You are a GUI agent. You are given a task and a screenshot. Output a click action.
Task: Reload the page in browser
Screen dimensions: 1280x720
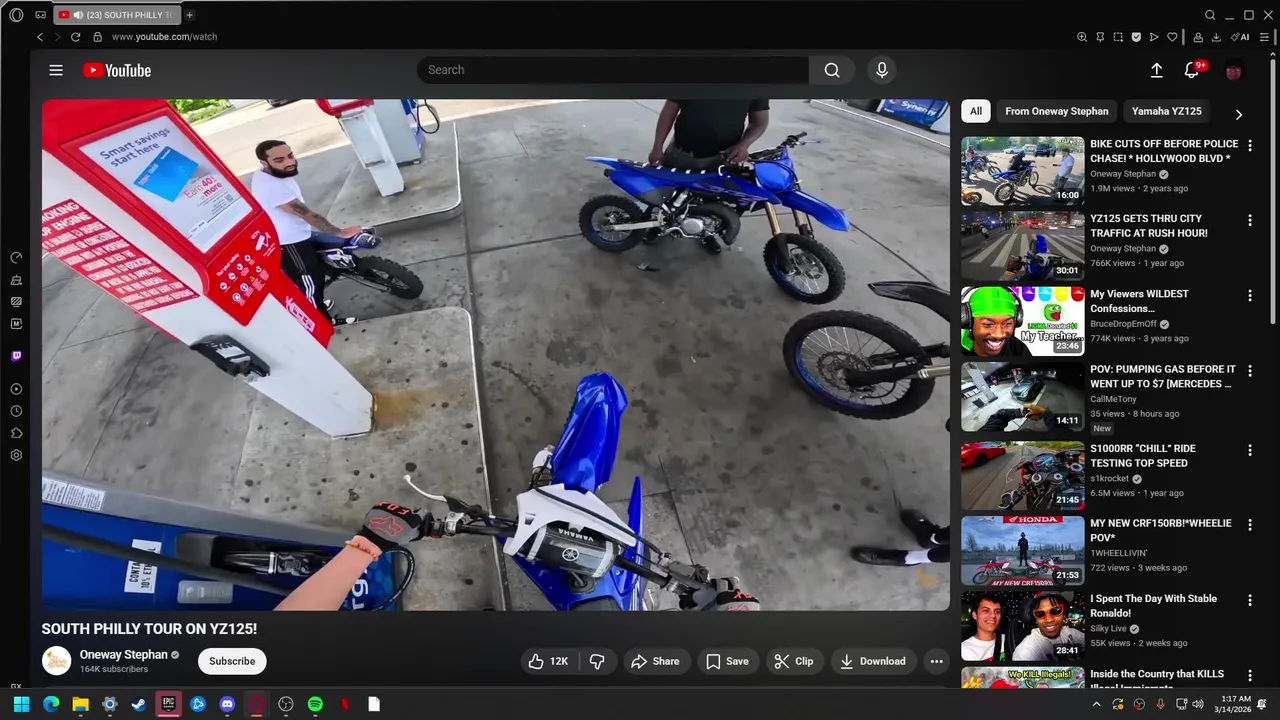click(x=75, y=37)
